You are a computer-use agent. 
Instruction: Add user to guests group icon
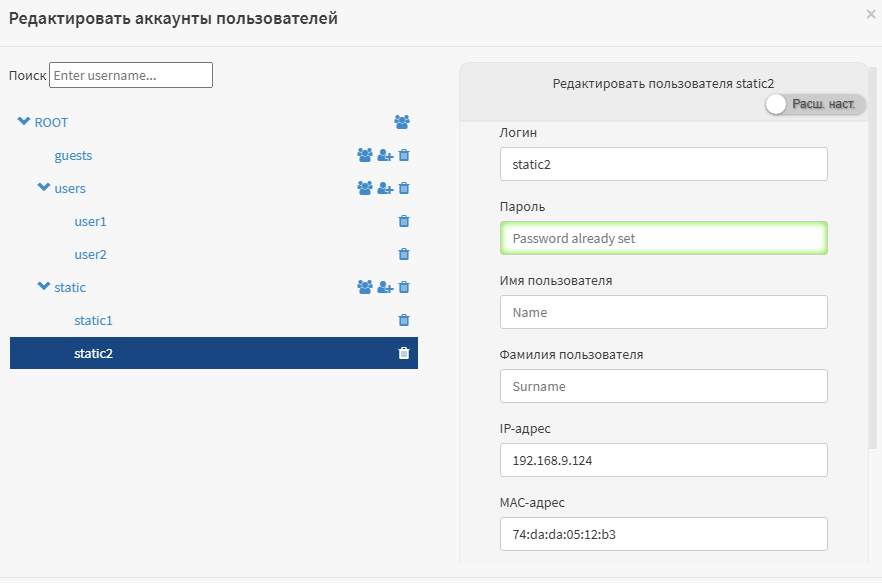385,155
